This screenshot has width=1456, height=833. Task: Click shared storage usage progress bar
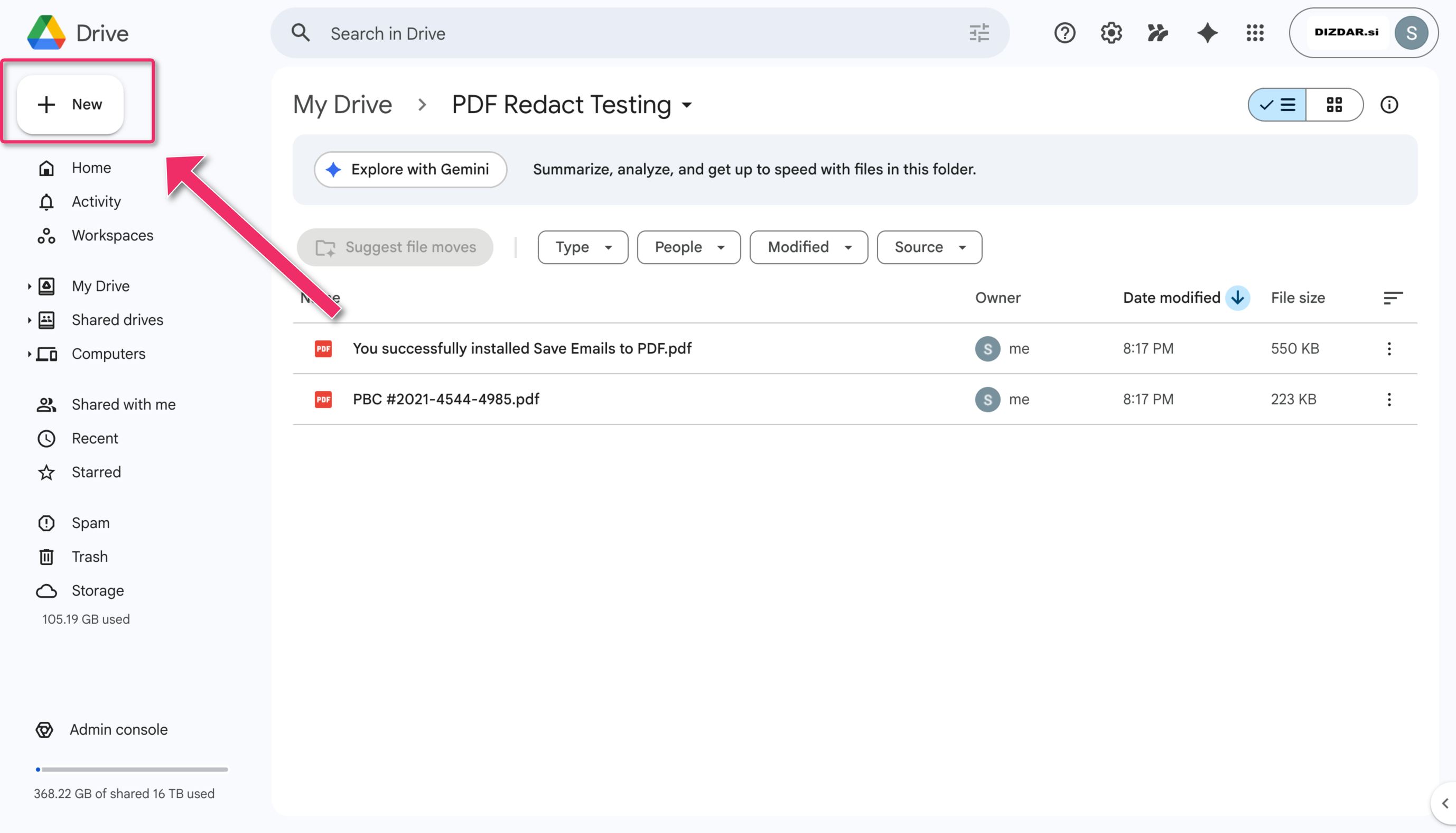tap(132, 770)
